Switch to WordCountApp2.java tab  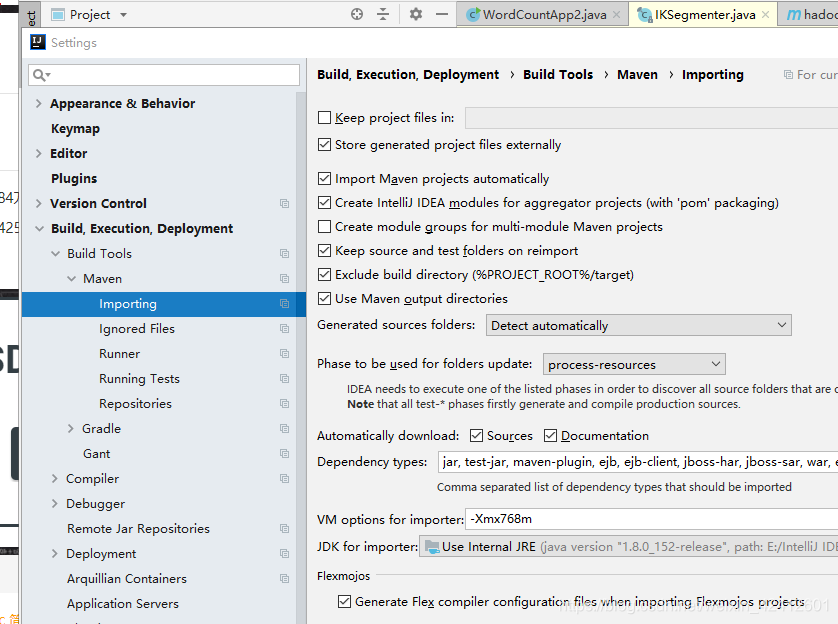(x=542, y=14)
